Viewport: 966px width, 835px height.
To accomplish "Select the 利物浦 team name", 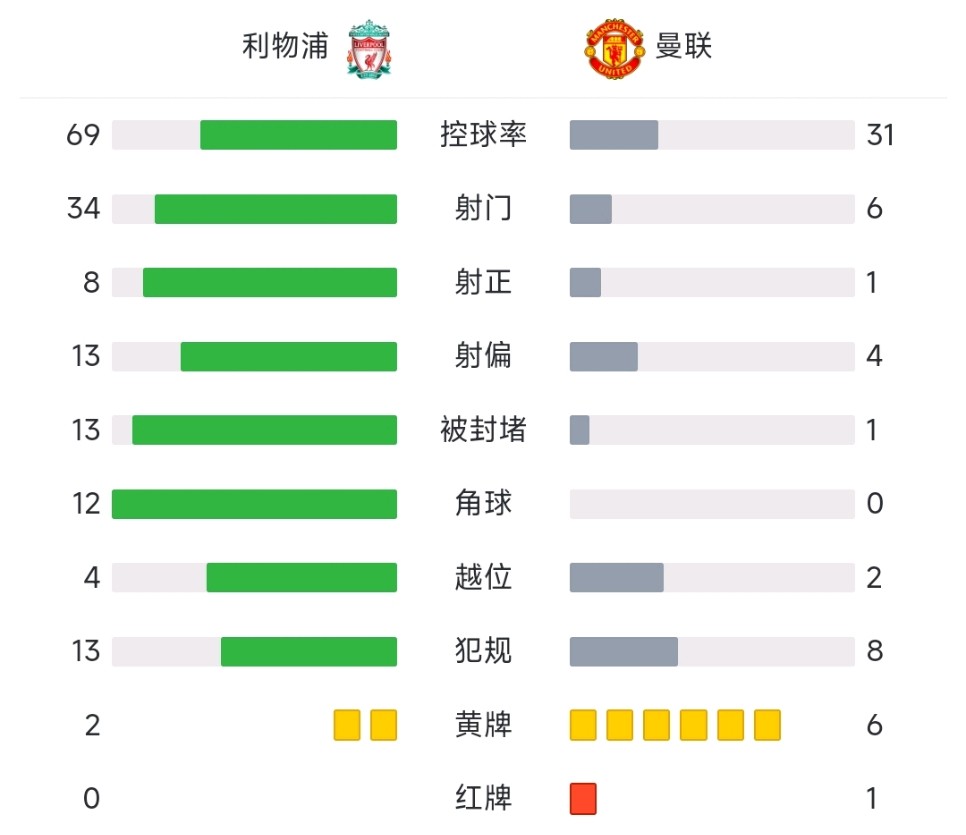I will [x=285, y=46].
